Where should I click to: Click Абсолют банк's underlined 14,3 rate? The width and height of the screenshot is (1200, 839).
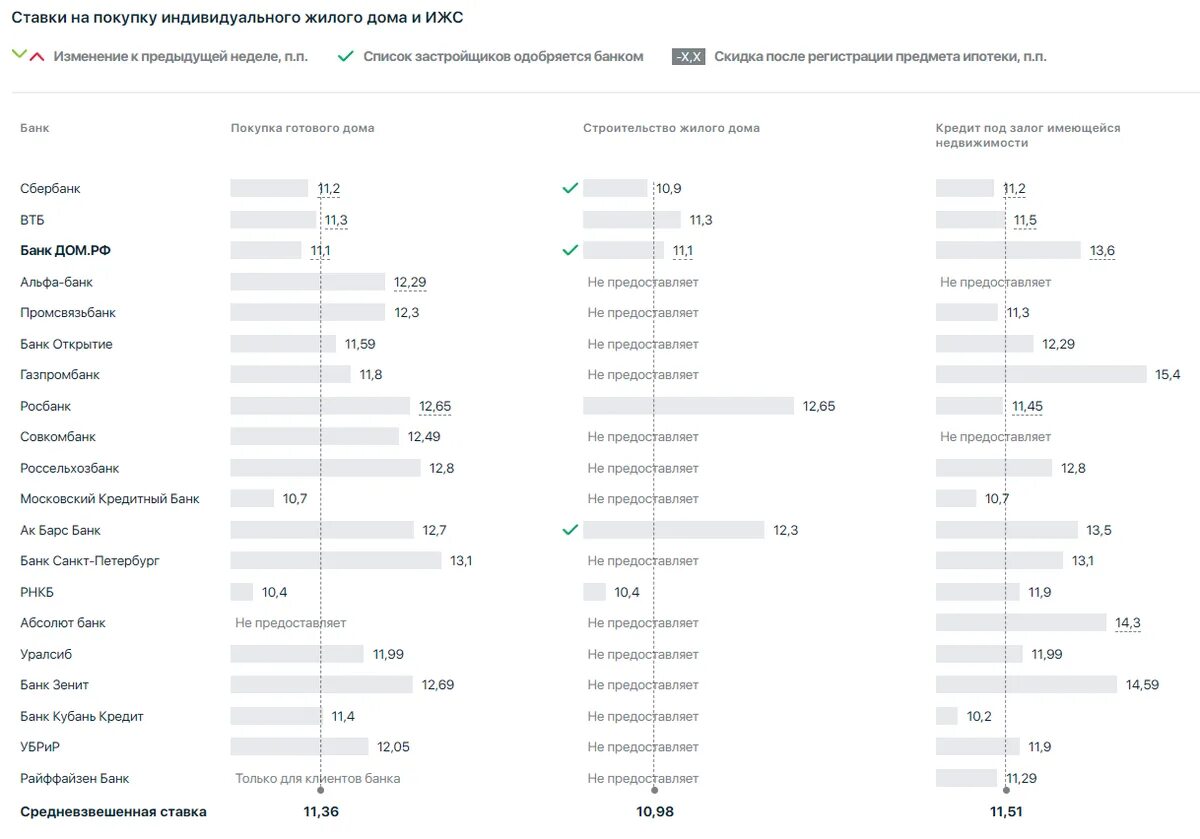point(1127,623)
